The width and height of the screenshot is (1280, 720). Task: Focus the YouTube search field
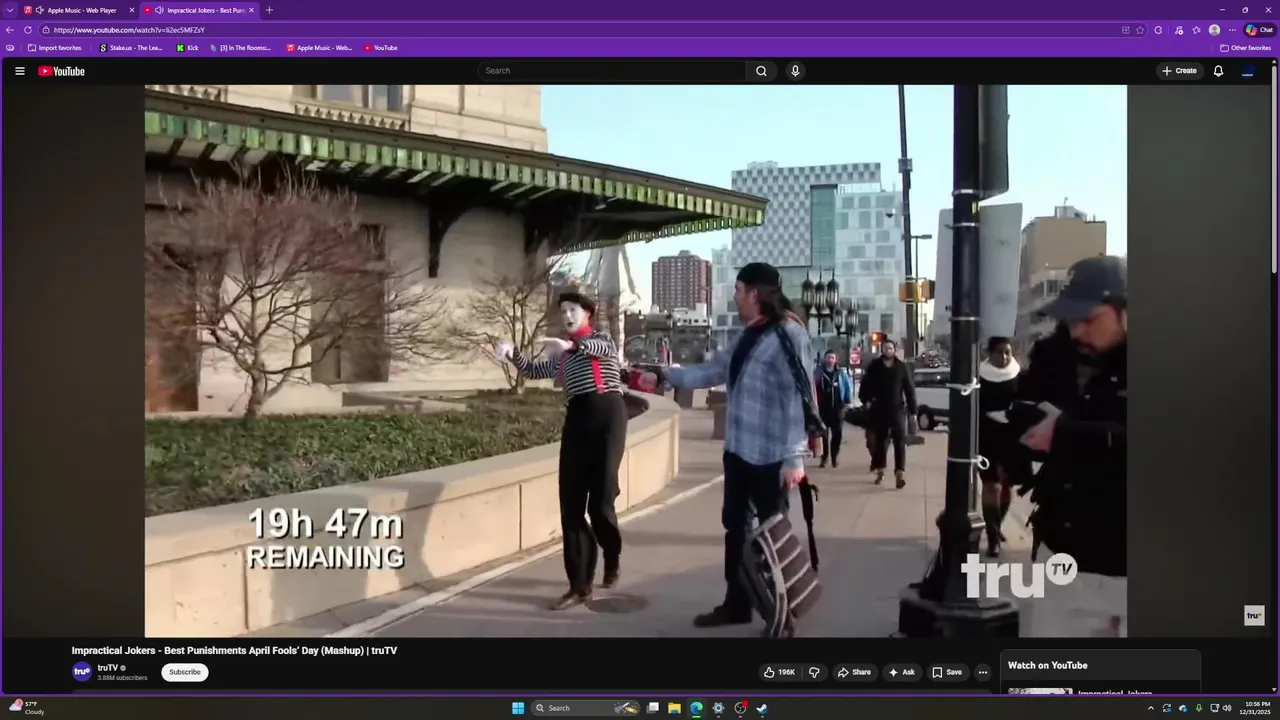coord(612,71)
